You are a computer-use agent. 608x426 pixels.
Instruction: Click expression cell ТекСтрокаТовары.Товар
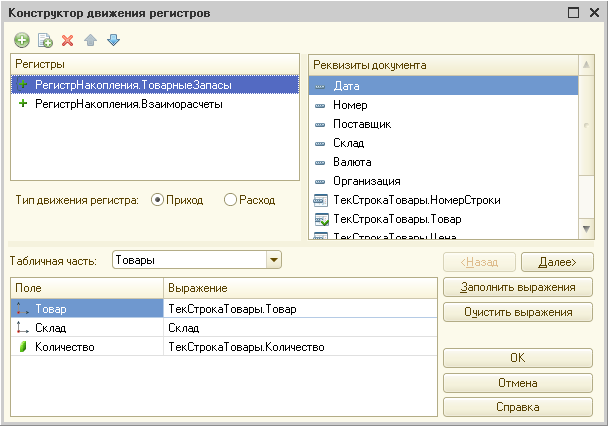(x=301, y=309)
